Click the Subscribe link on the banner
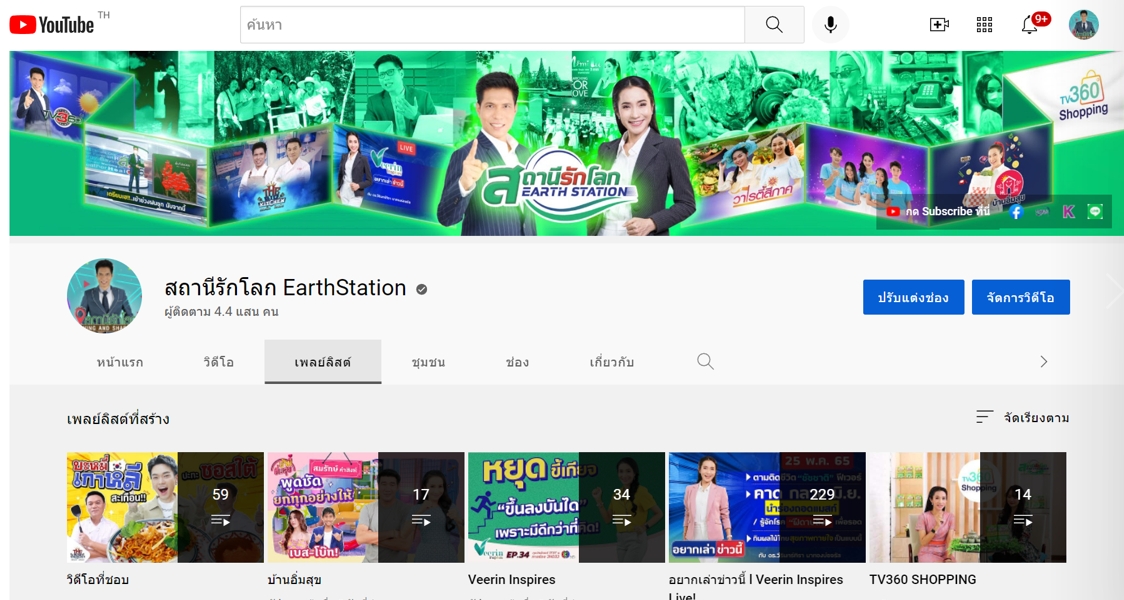This screenshot has height=600, width=1124. 938,211
